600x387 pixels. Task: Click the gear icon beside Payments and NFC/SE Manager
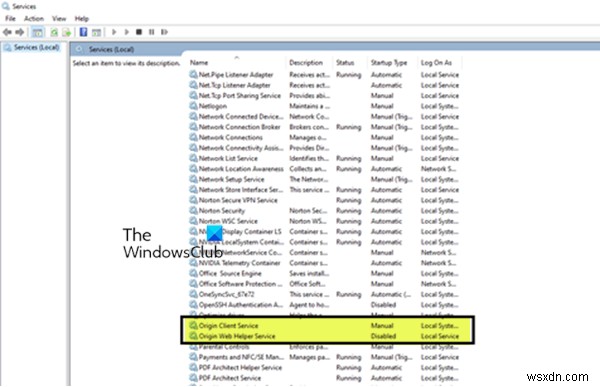(x=194, y=357)
